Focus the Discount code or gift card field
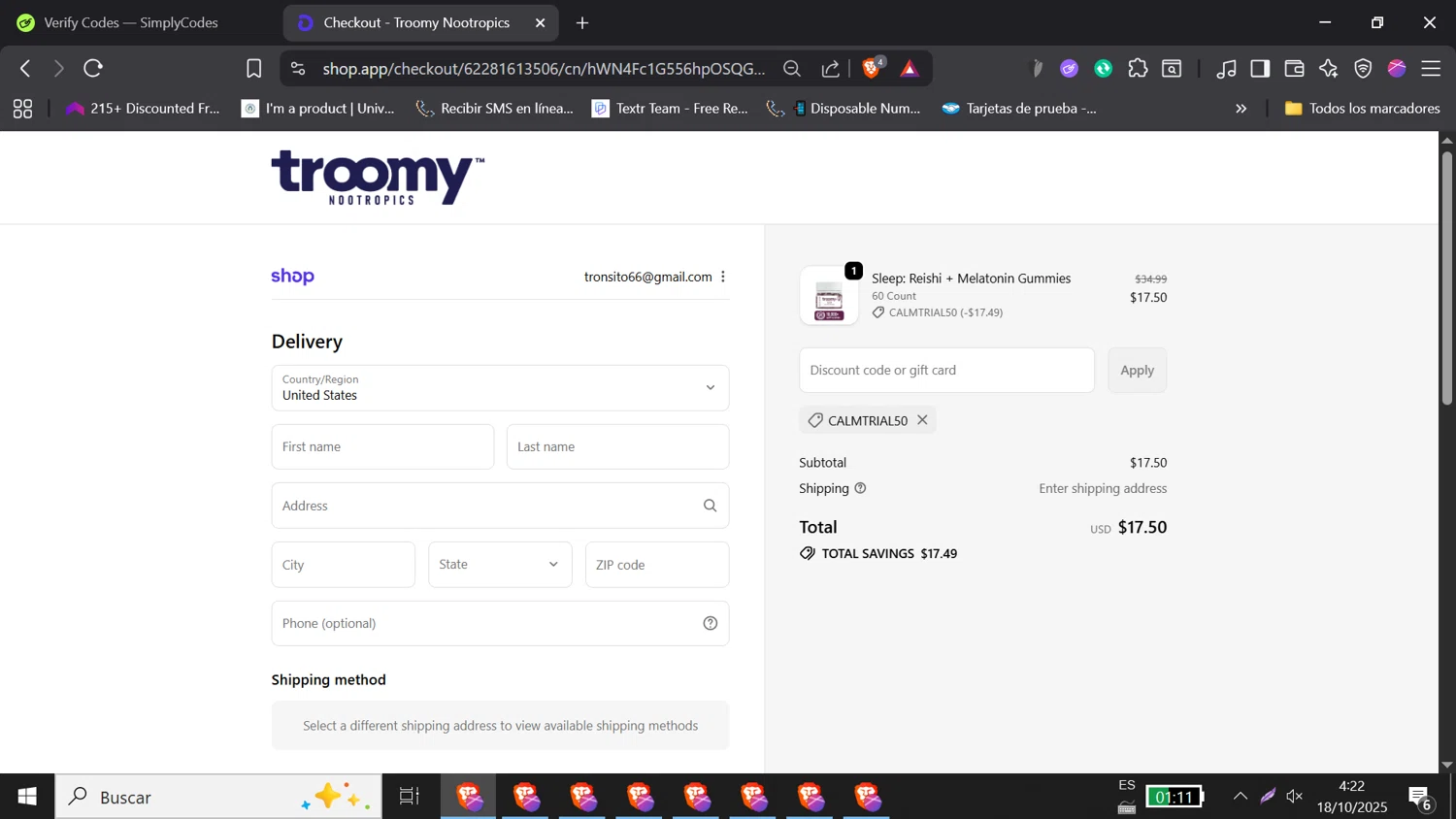The width and height of the screenshot is (1456, 819). tap(946, 371)
